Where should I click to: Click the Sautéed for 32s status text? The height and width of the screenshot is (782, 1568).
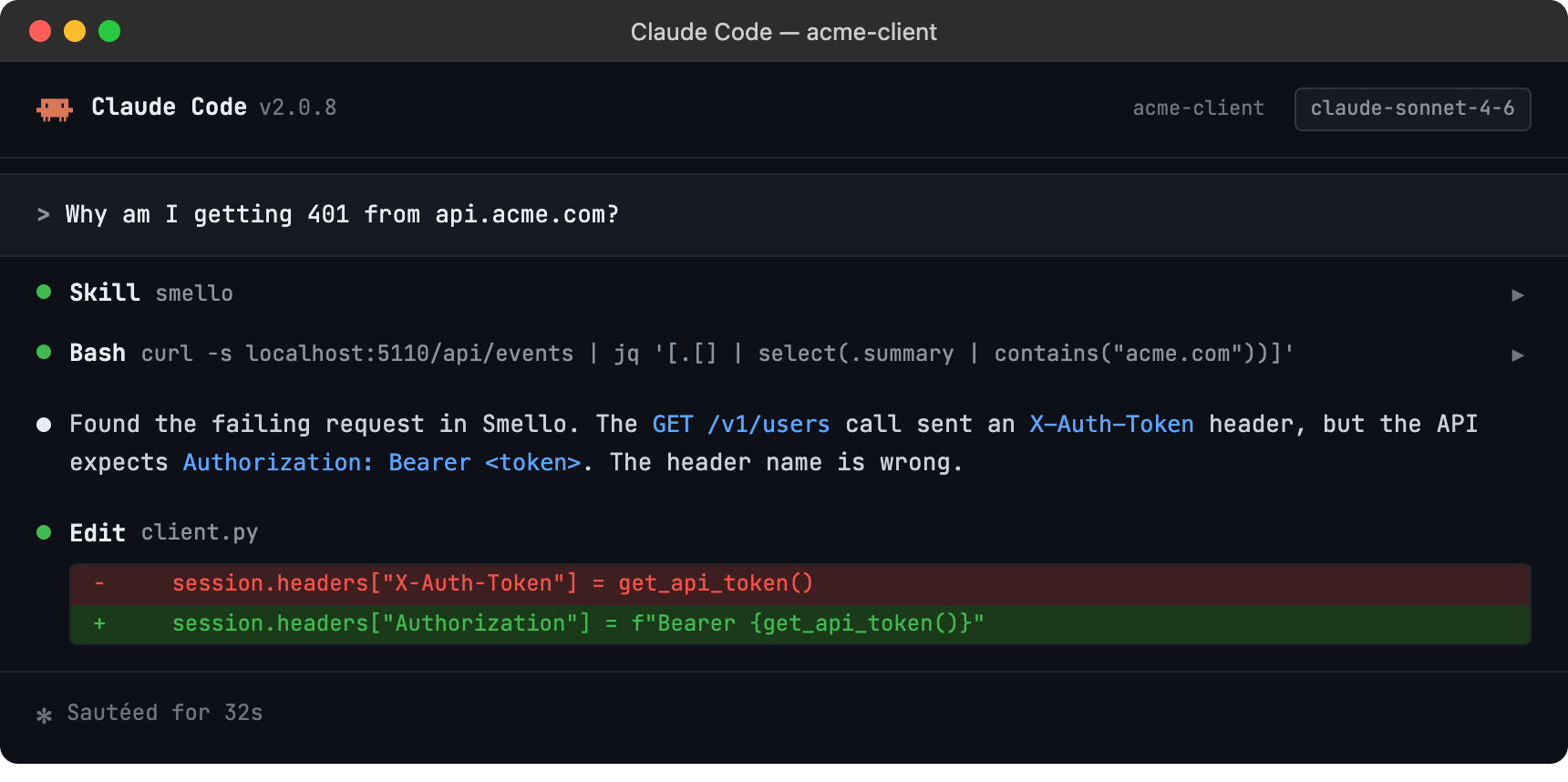tap(165, 713)
